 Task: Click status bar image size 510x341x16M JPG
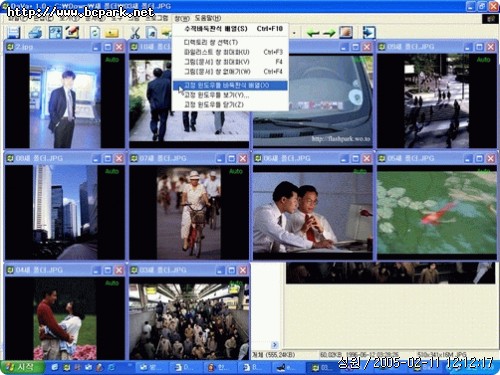pyautogui.click(x=442, y=354)
